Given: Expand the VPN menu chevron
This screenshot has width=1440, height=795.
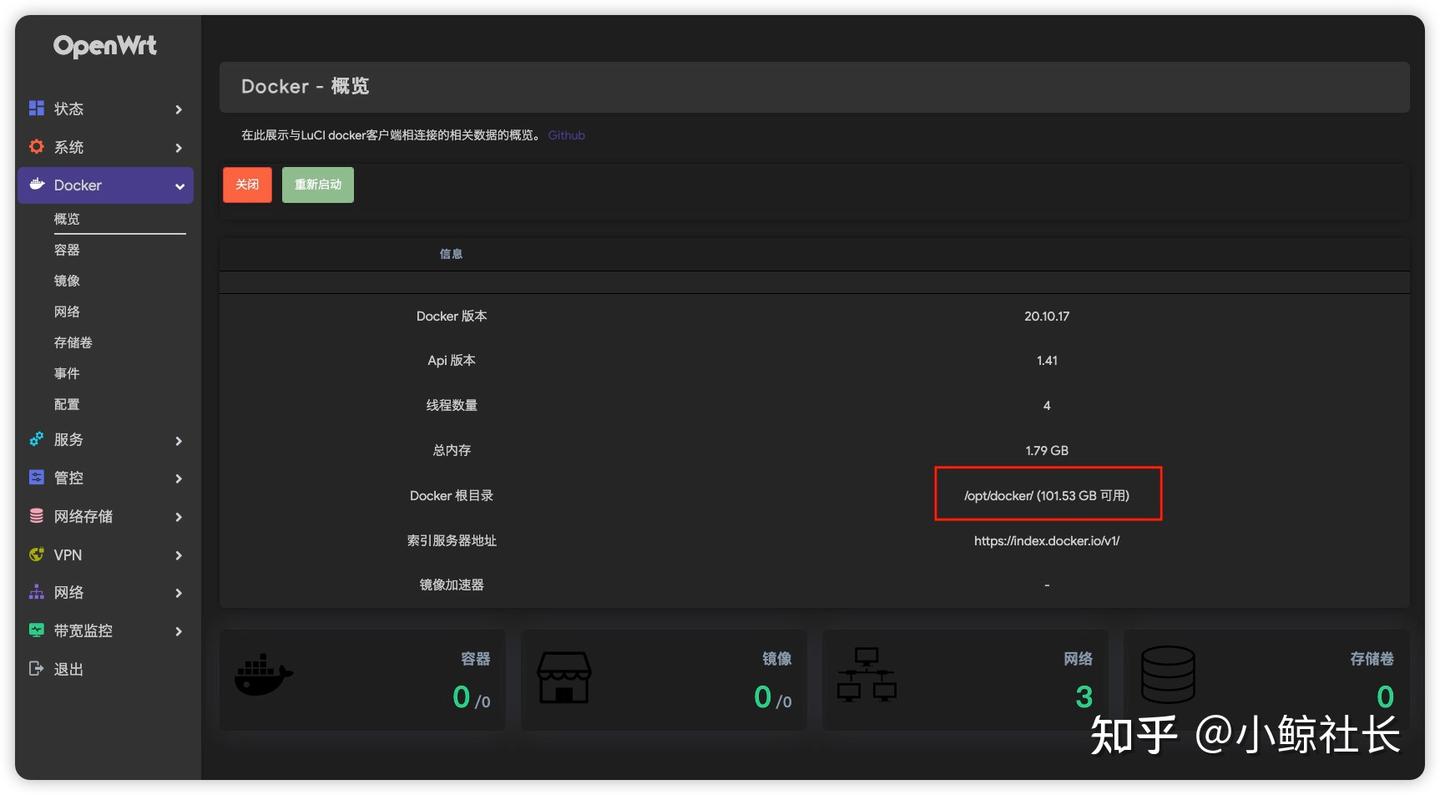Looking at the screenshot, I should click(x=178, y=555).
